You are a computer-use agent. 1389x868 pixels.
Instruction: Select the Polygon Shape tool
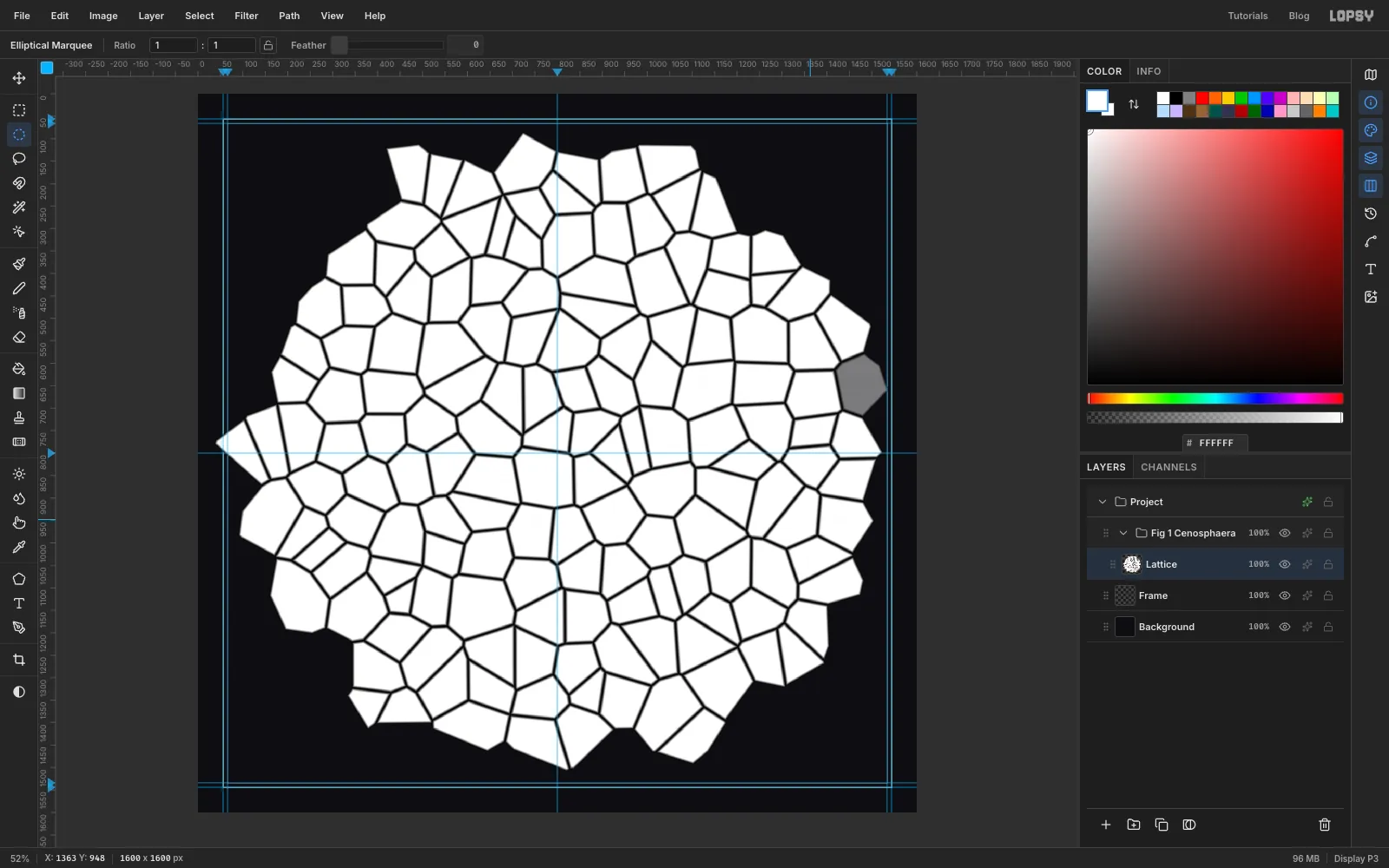[x=19, y=579]
